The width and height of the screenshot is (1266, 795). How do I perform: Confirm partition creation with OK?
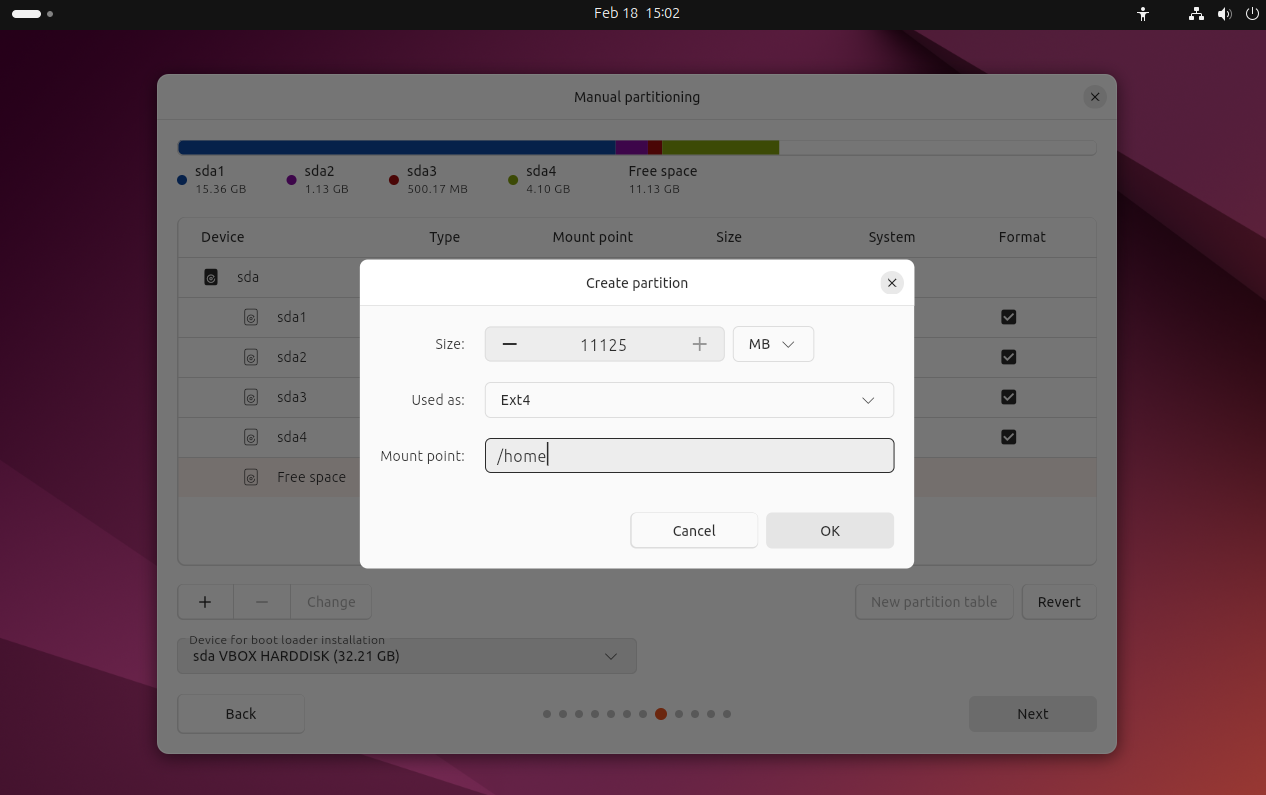coord(830,531)
